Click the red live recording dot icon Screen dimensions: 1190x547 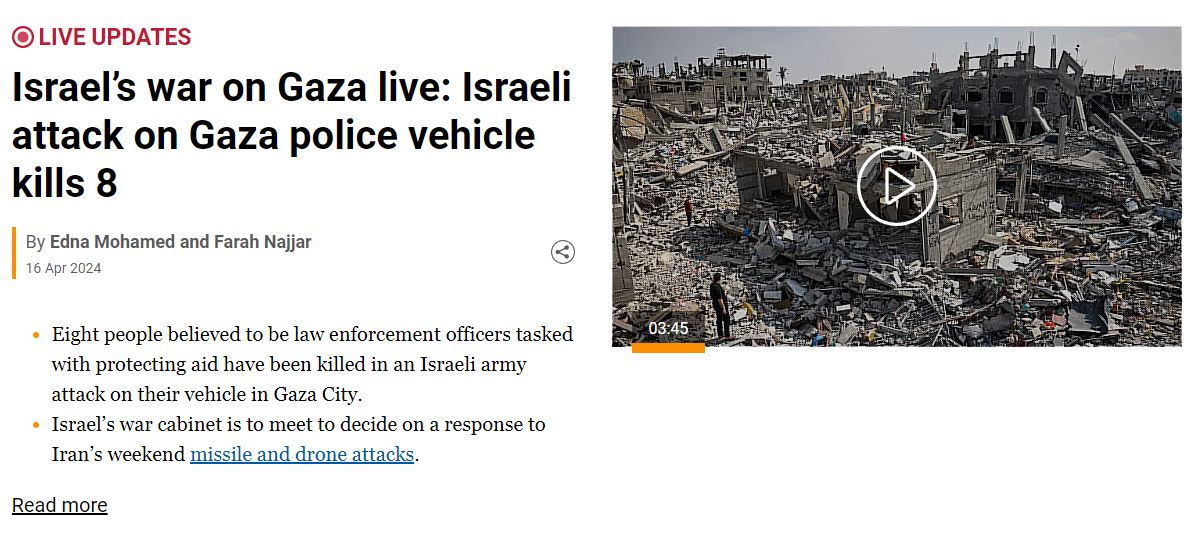pyautogui.click(x=23, y=36)
